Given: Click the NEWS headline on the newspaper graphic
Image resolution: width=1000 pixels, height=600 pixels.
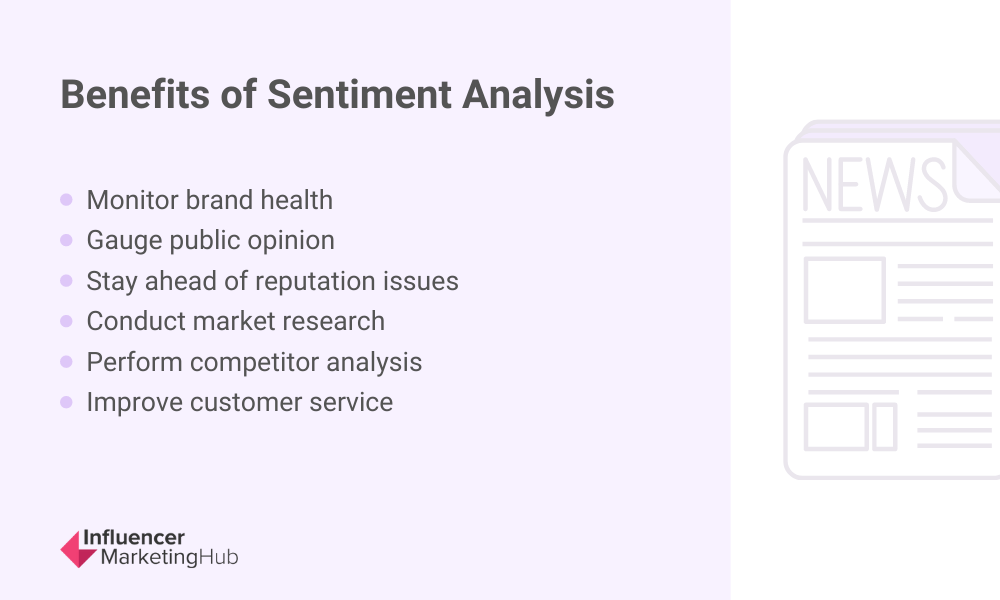Looking at the screenshot, I should point(874,185).
